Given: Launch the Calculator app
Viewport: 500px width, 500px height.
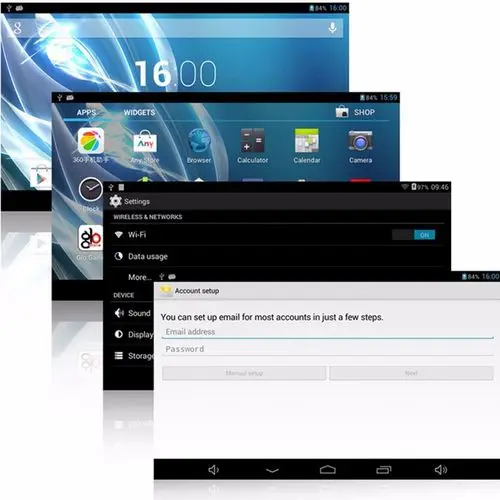Looking at the screenshot, I should point(252,140).
